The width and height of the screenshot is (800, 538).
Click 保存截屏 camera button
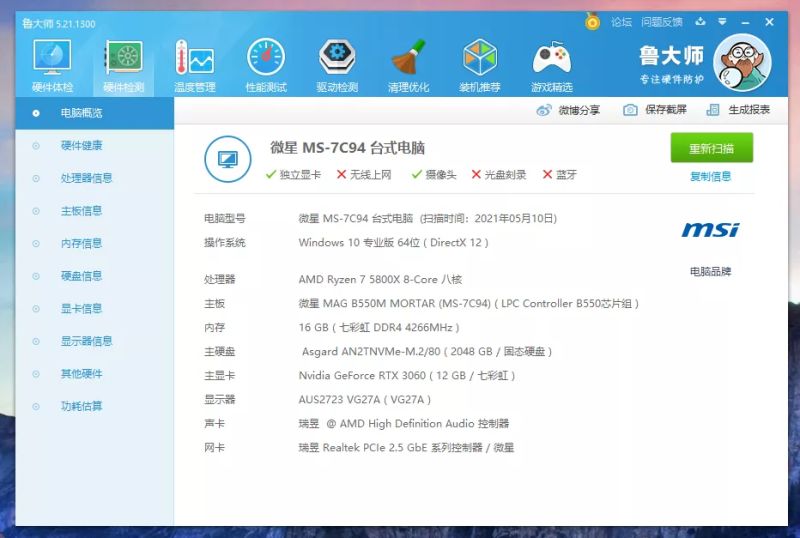[x=655, y=110]
